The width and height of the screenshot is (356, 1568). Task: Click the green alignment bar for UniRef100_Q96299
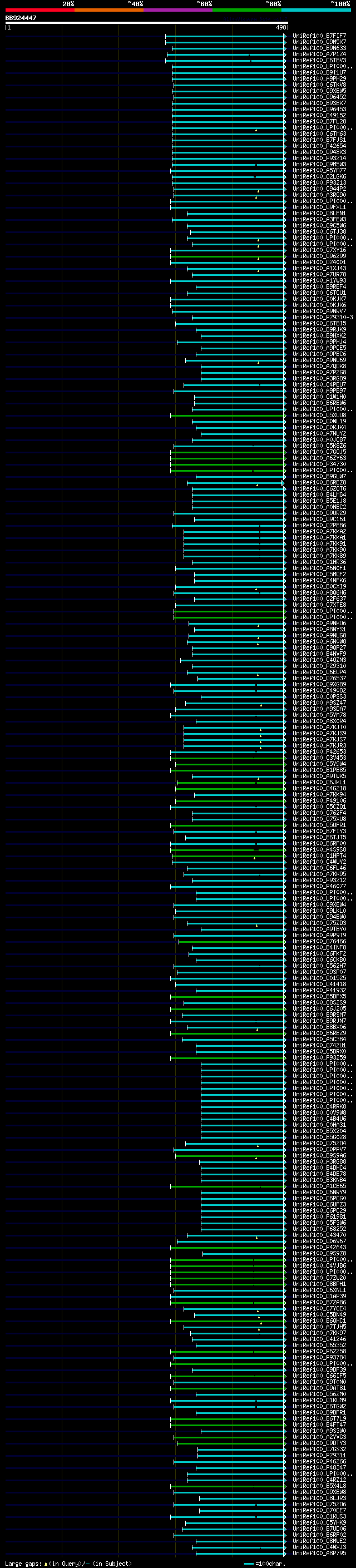point(228,256)
